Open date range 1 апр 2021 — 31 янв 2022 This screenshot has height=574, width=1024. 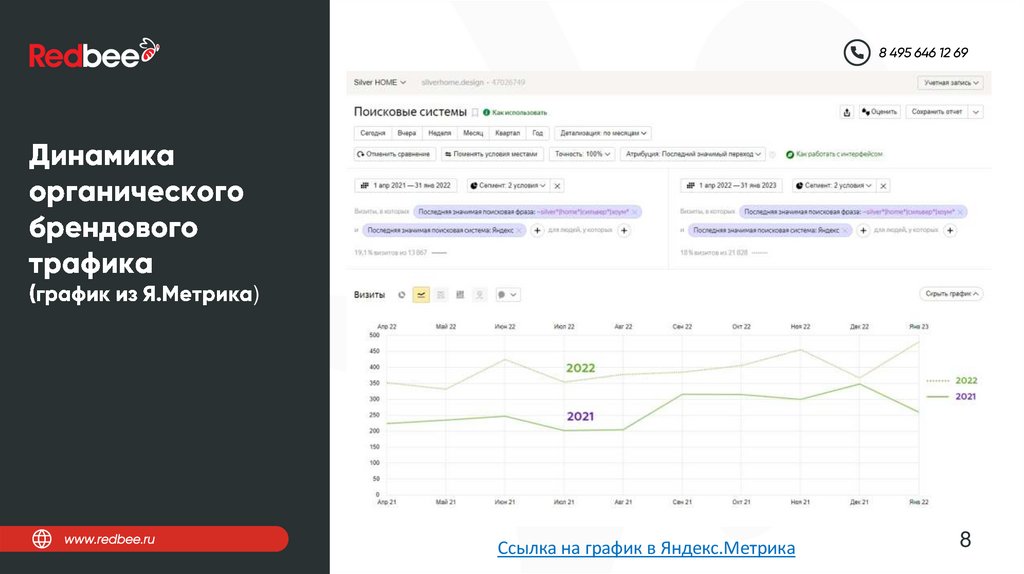(406, 186)
